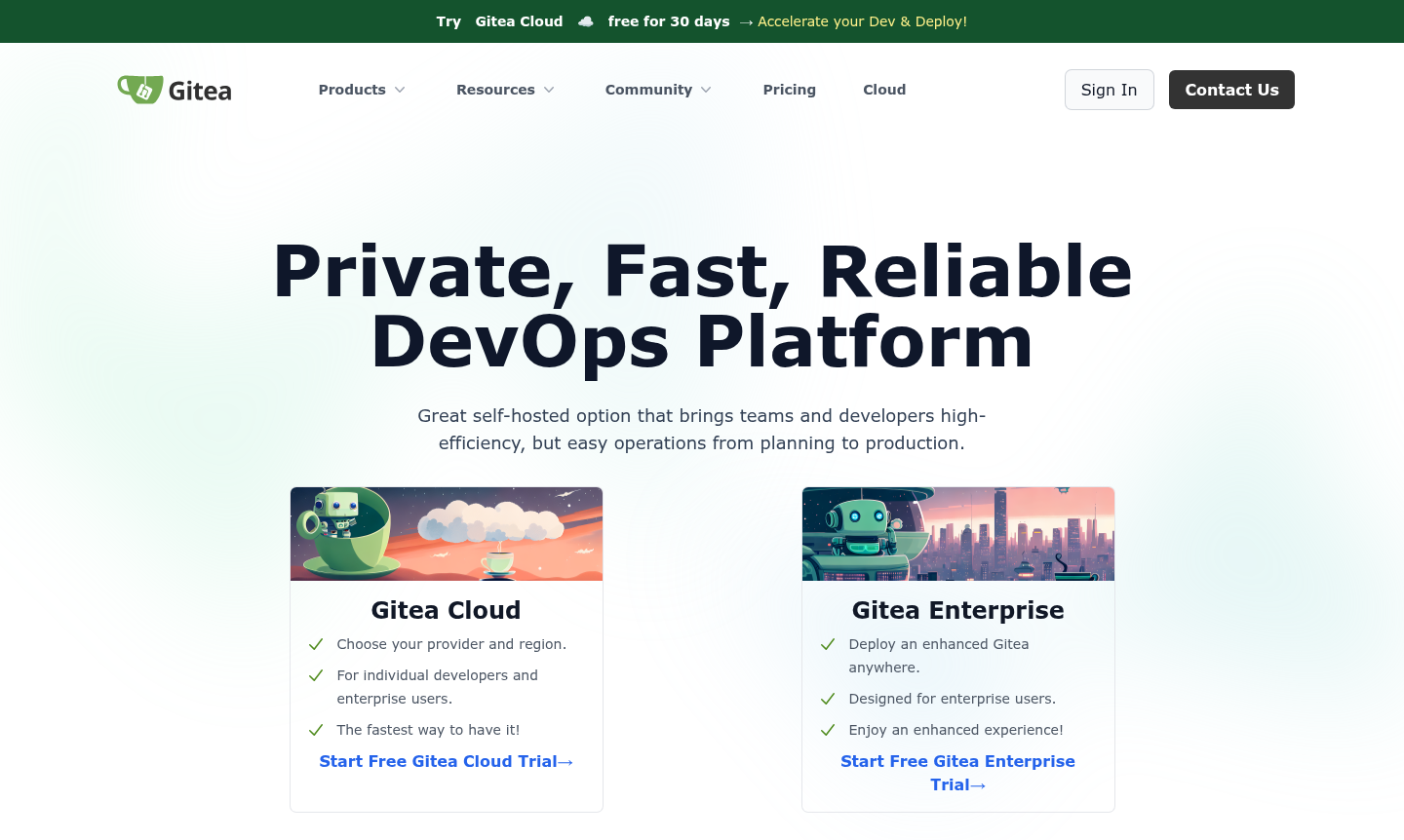This screenshot has height=840, width=1404.
Task: Click Start Free Gitea Enterprise Trial
Action: pos(957,773)
